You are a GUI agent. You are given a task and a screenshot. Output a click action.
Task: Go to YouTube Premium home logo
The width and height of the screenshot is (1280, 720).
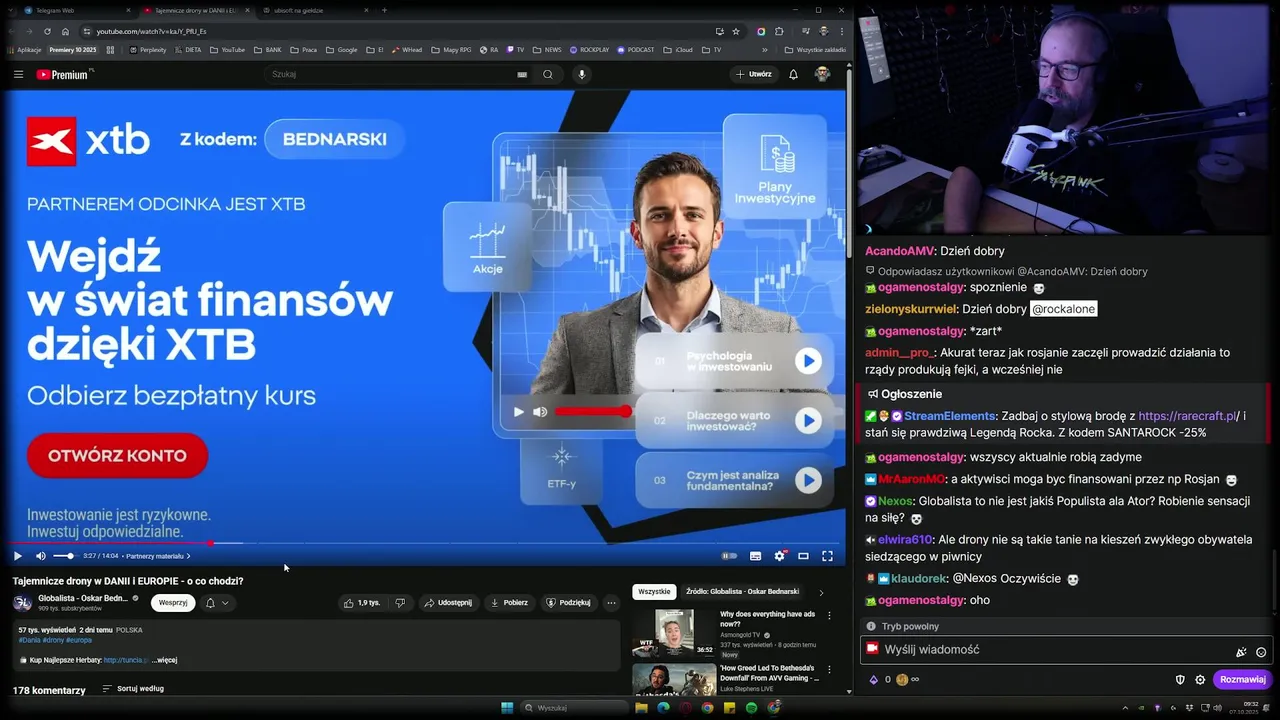[x=64, y=74]
